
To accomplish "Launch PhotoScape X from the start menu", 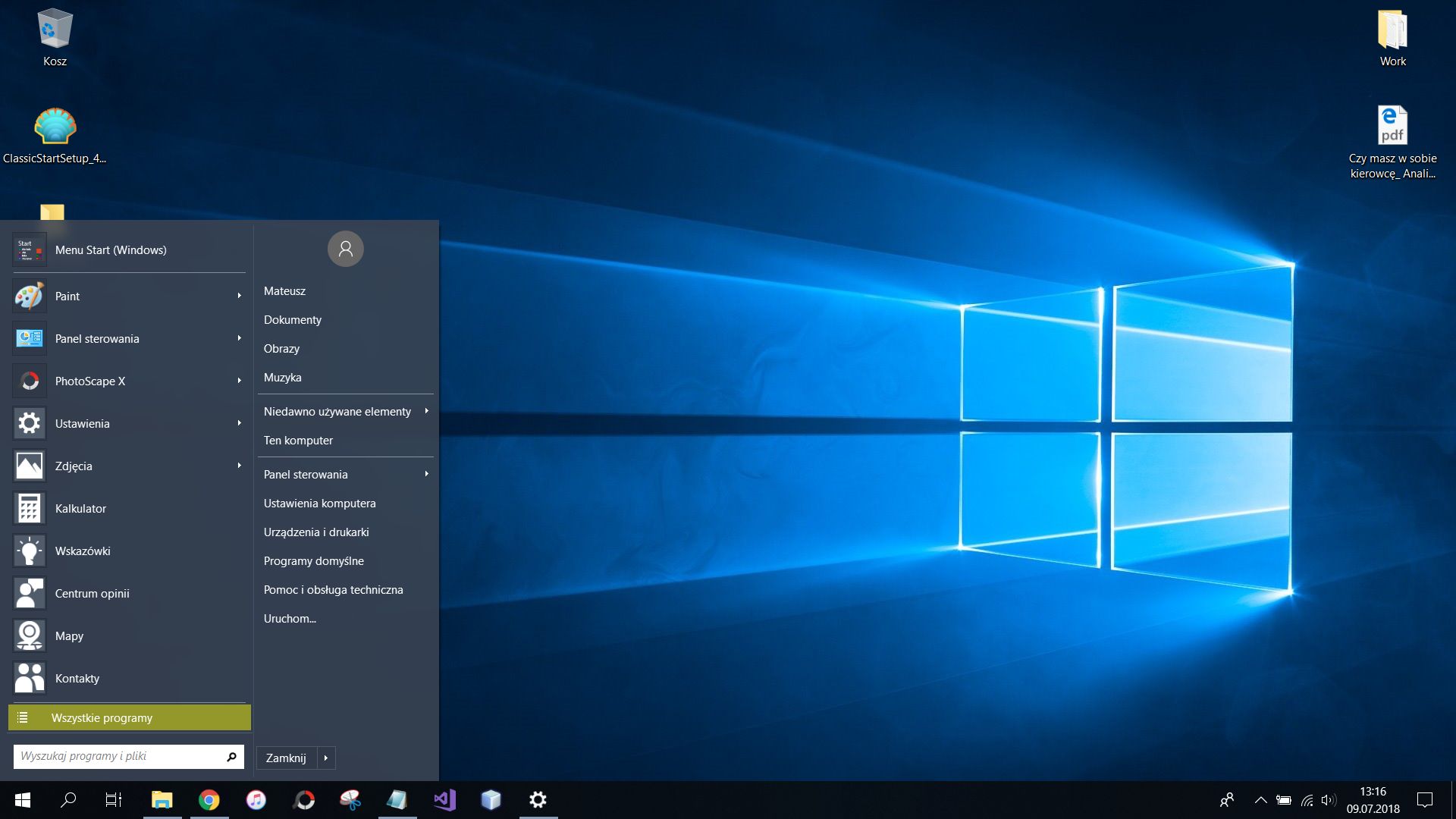I will point(89,381).
